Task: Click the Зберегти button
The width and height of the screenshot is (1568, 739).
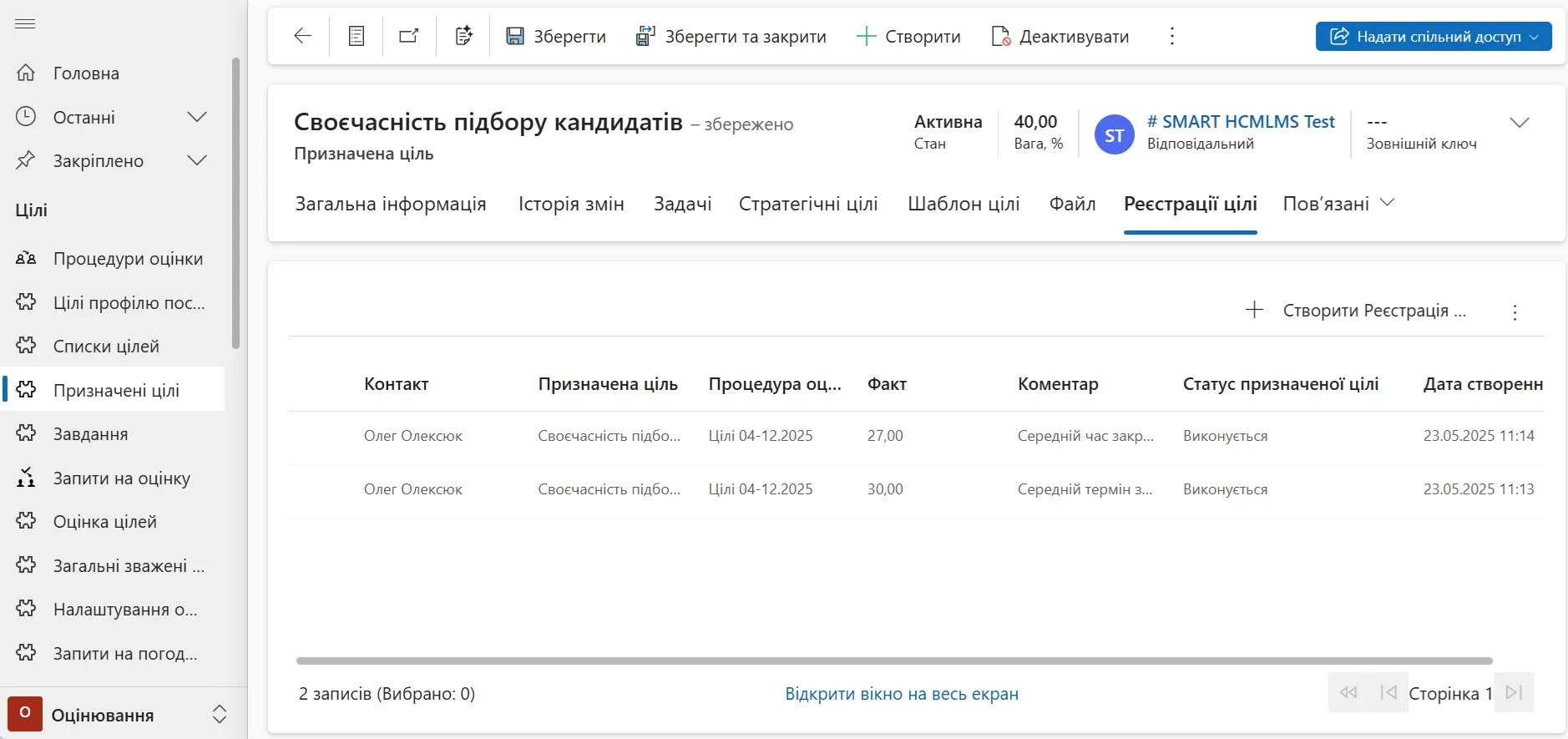Action: [x=556, y=36]
